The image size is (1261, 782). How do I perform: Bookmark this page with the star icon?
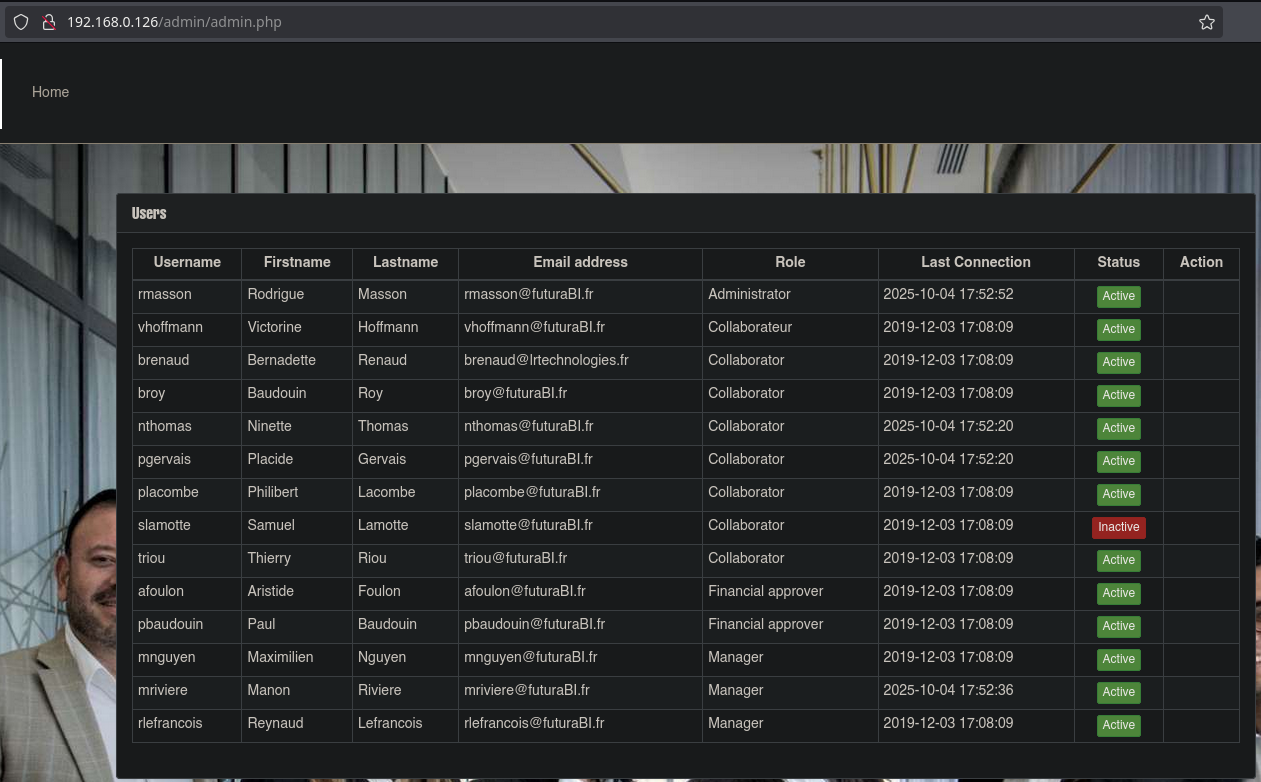1206,22
